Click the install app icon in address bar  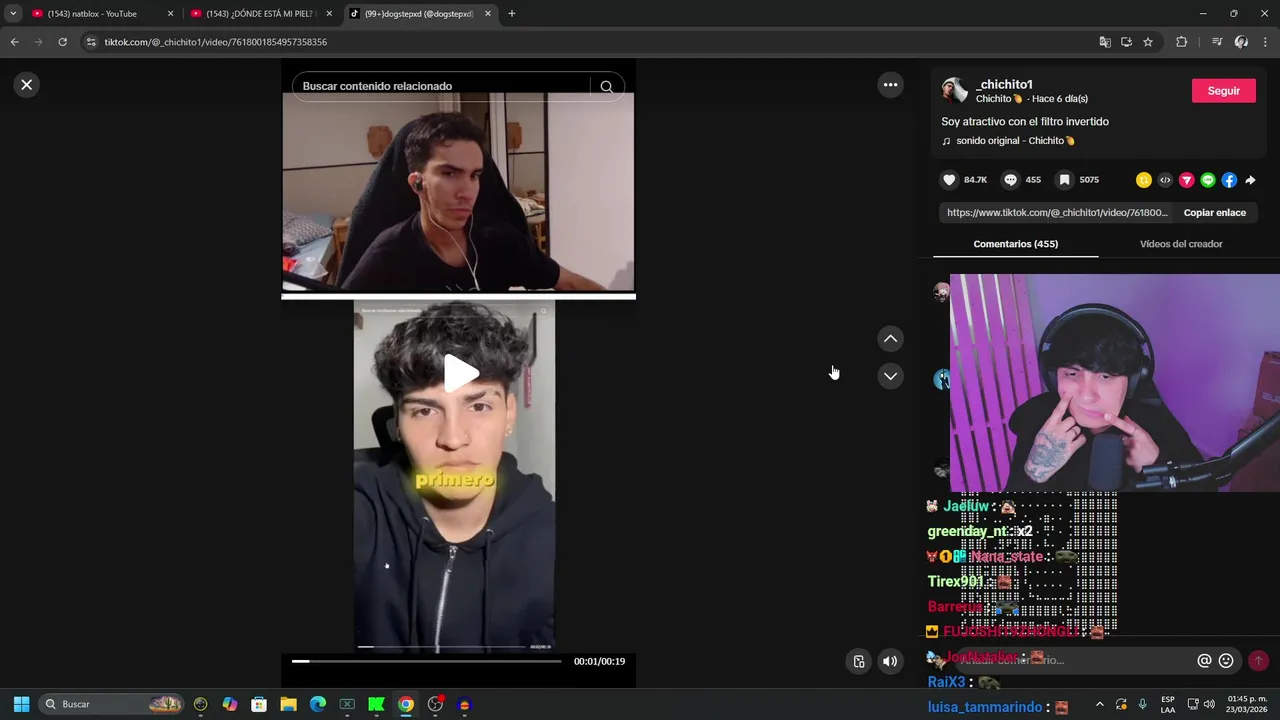pos(1126,42)
